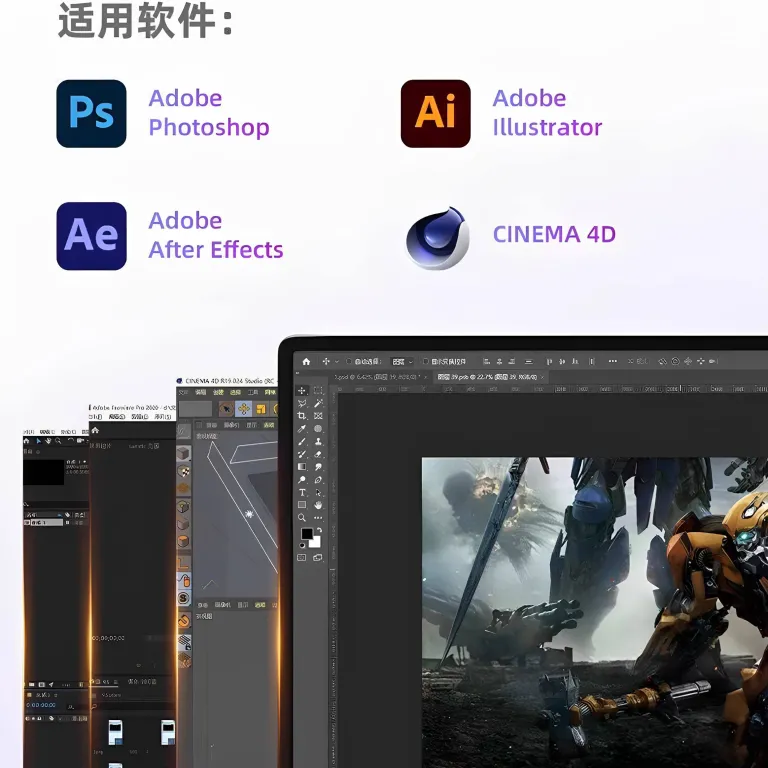Image resolution: width=768 pixels, height=768 pixels.
Task: Click After Effects Selection arrow tool
Action: click(38, 441)
